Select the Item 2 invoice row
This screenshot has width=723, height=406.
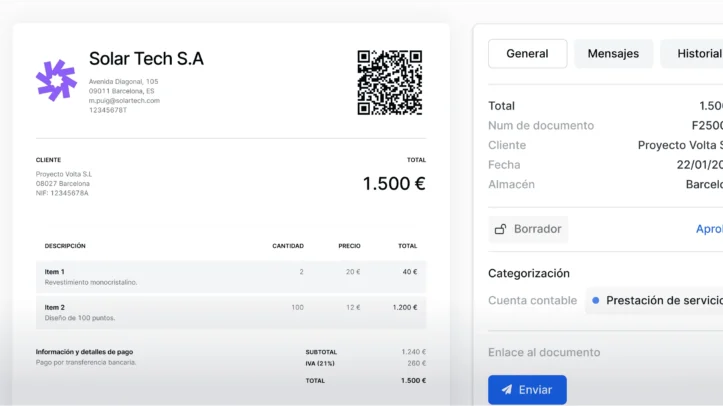pyautogui.click(x=230, y=312)
